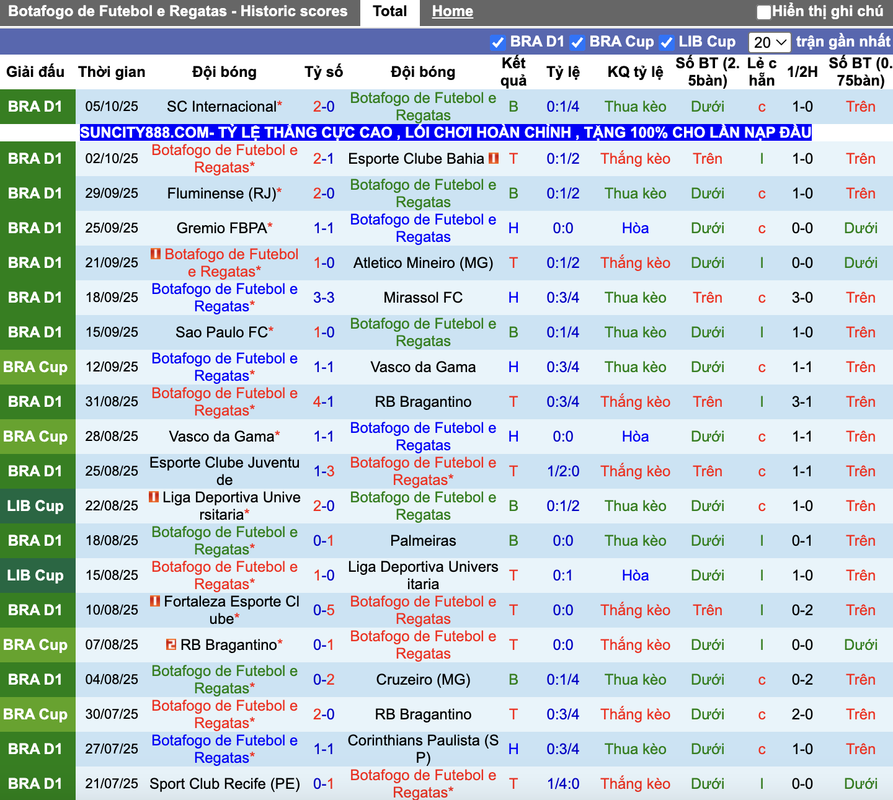
Task: Uncheck the LIB Cup filter checkbox
Action: [x=666, y=42]
